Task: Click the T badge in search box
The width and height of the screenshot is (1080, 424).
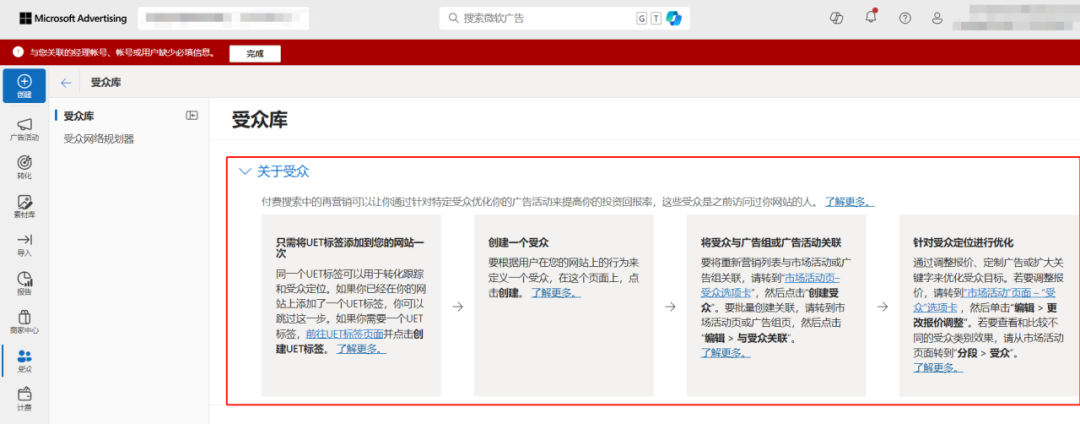Action: (656, 19)
